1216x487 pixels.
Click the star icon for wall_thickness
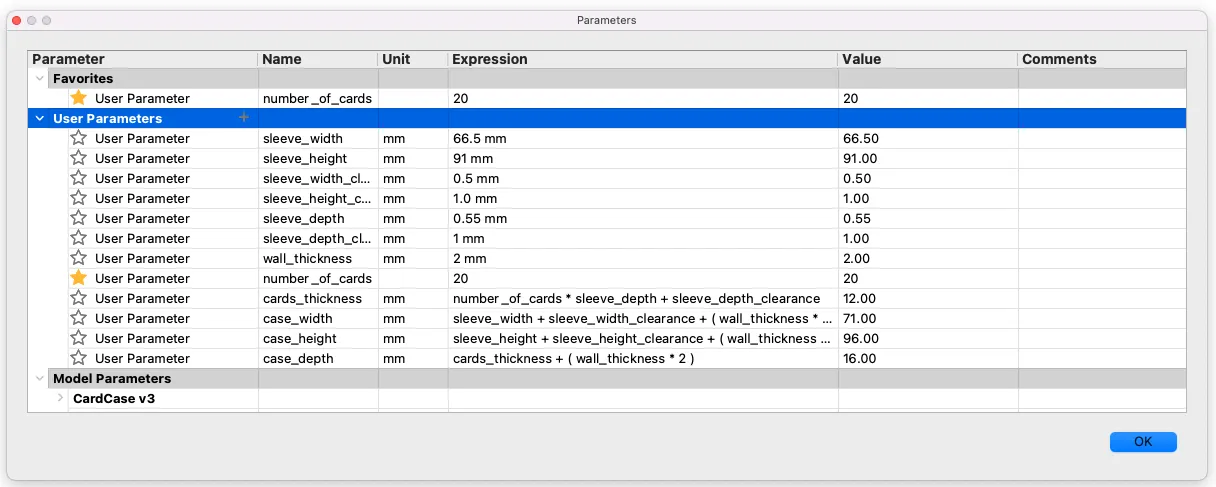coord(79,258)
